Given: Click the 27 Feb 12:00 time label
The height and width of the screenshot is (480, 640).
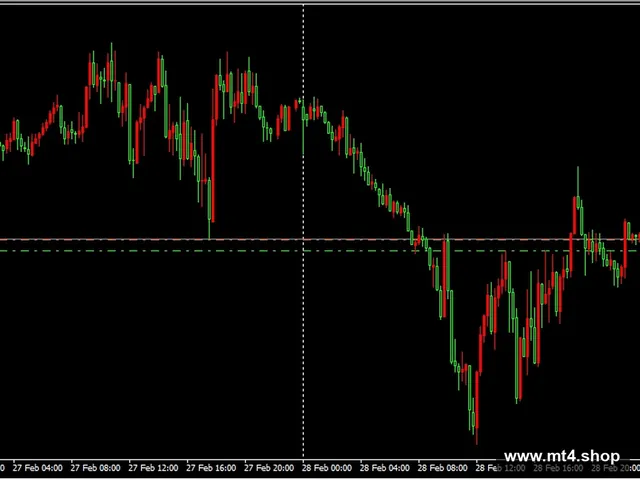Looking at the screenshot, I should pyautogui.click(x=153, y=468).
